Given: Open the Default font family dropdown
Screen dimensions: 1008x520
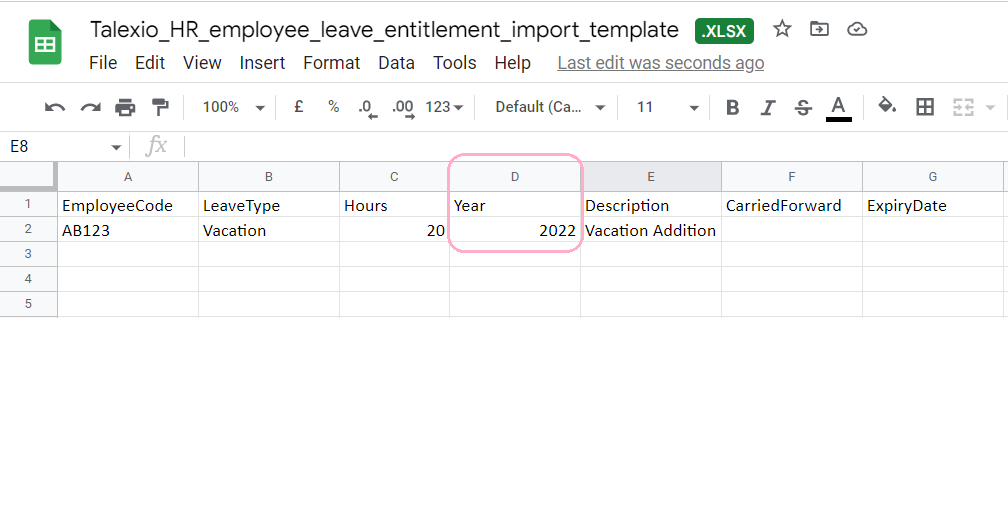Looking at the screenshot, I should 550,107.
